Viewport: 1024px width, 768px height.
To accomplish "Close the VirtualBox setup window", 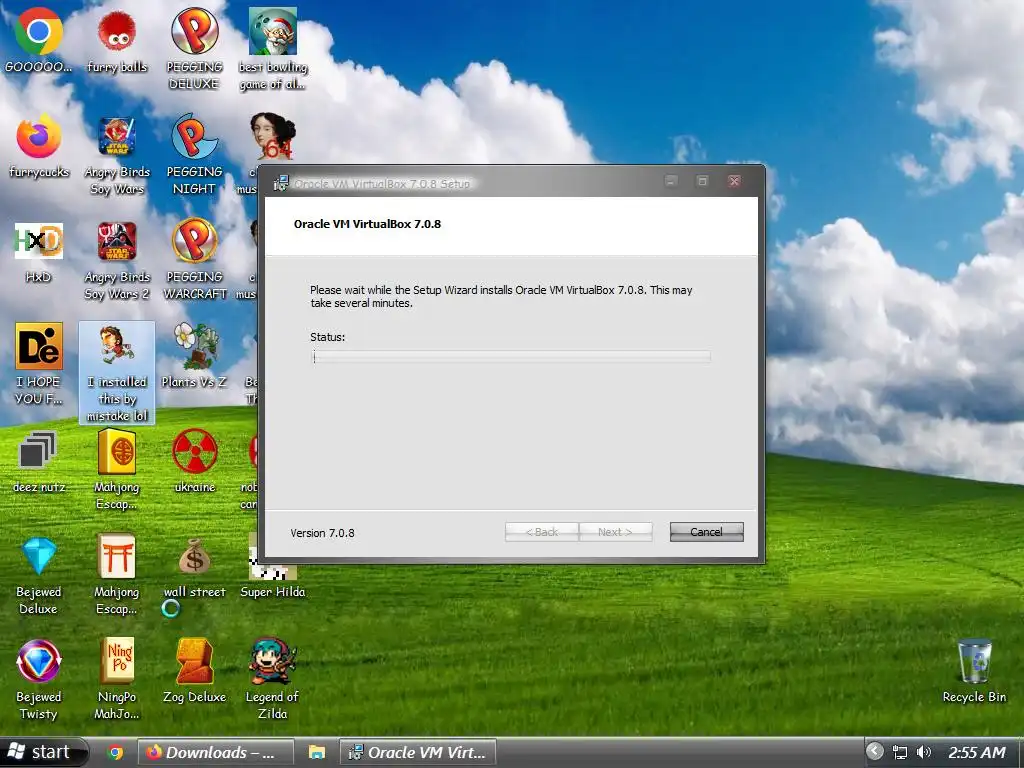I will tap(734, 181).
